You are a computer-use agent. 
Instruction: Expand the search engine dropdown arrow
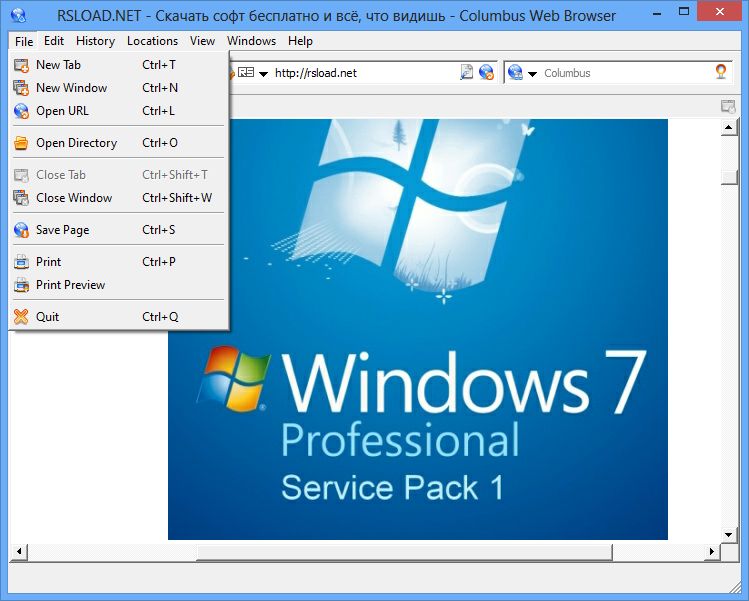click(532, 74)
